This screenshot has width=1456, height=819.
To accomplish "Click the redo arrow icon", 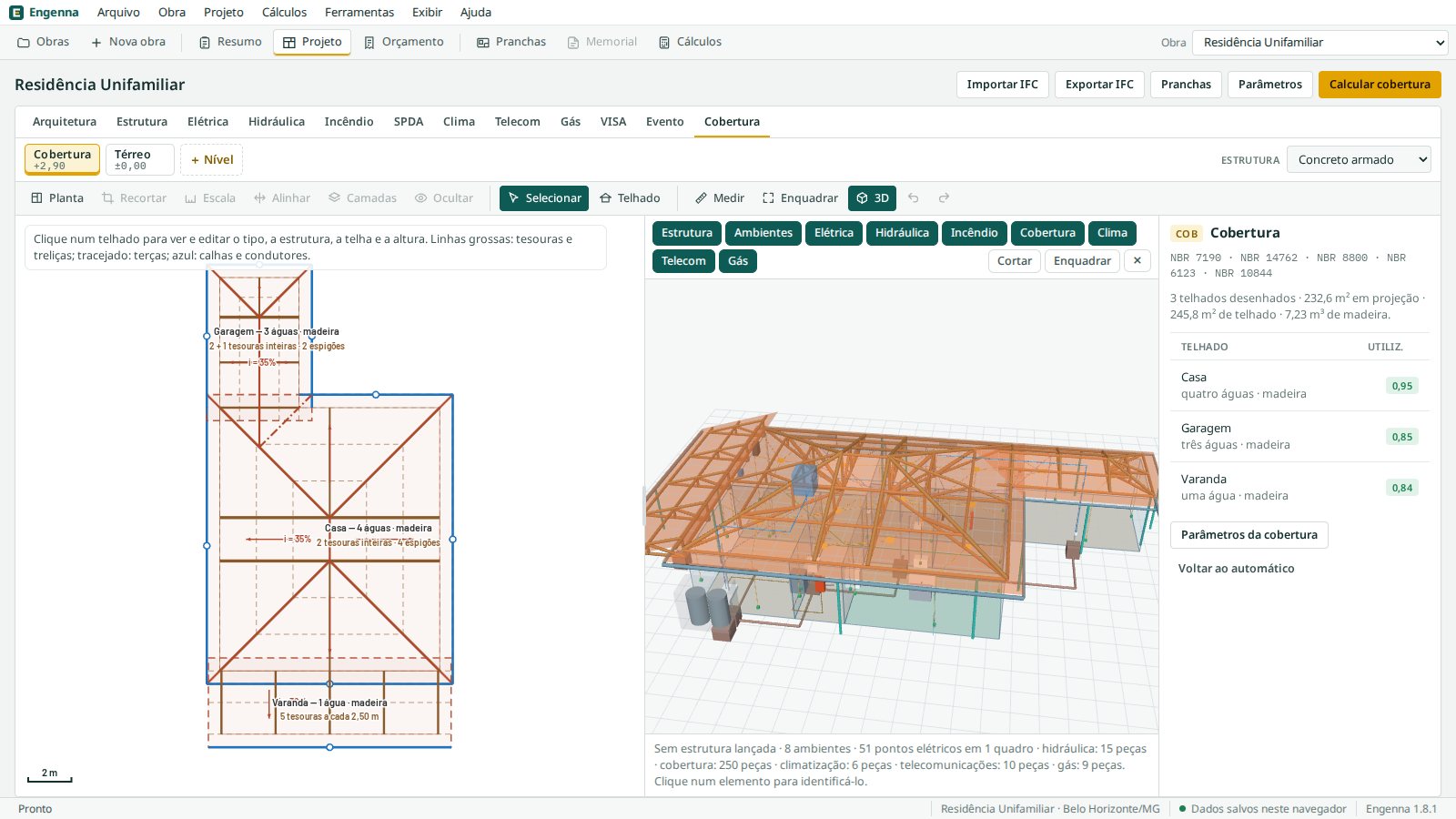I will 944,198.
